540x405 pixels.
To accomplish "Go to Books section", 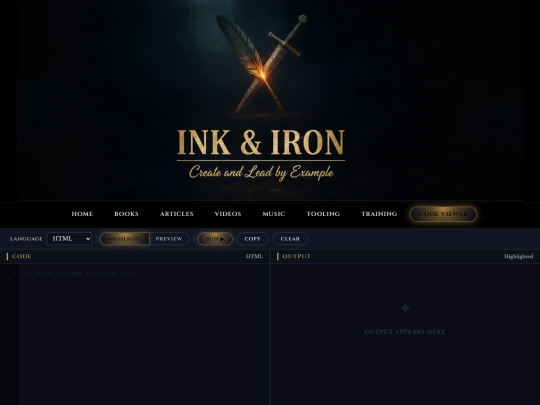I will tap(126, 214).
